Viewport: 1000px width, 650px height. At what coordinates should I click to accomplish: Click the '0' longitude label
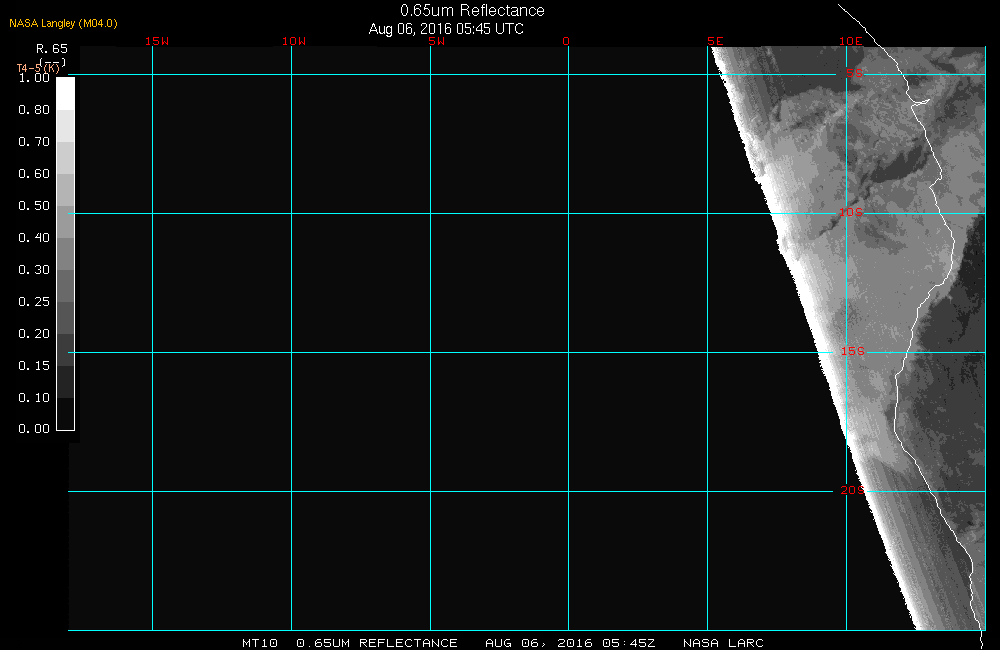[566, 41]
